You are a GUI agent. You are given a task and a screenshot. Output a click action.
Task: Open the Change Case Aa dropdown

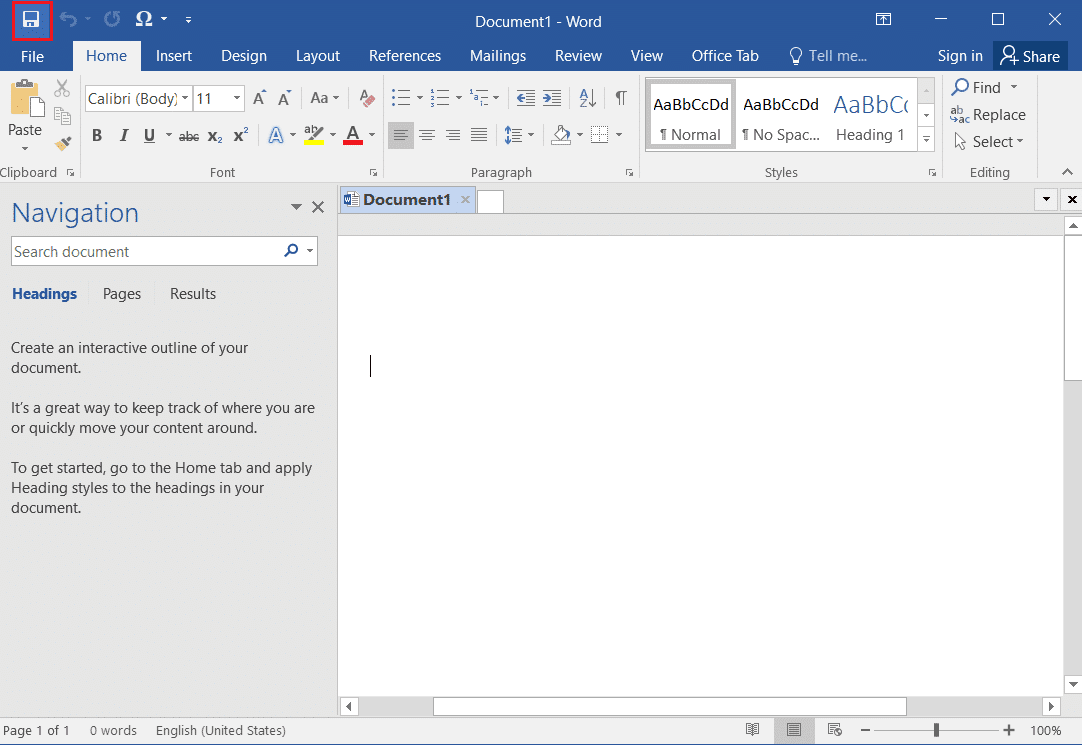click(325, 98)
